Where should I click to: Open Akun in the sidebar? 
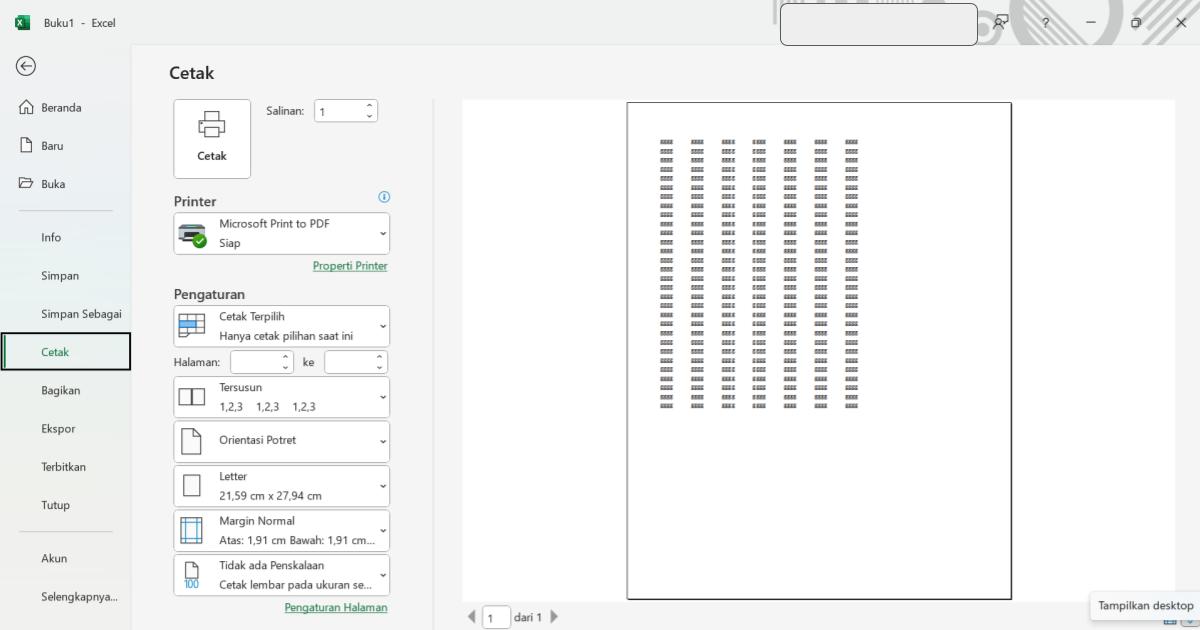pyautogui.click(x=65, y=559)
